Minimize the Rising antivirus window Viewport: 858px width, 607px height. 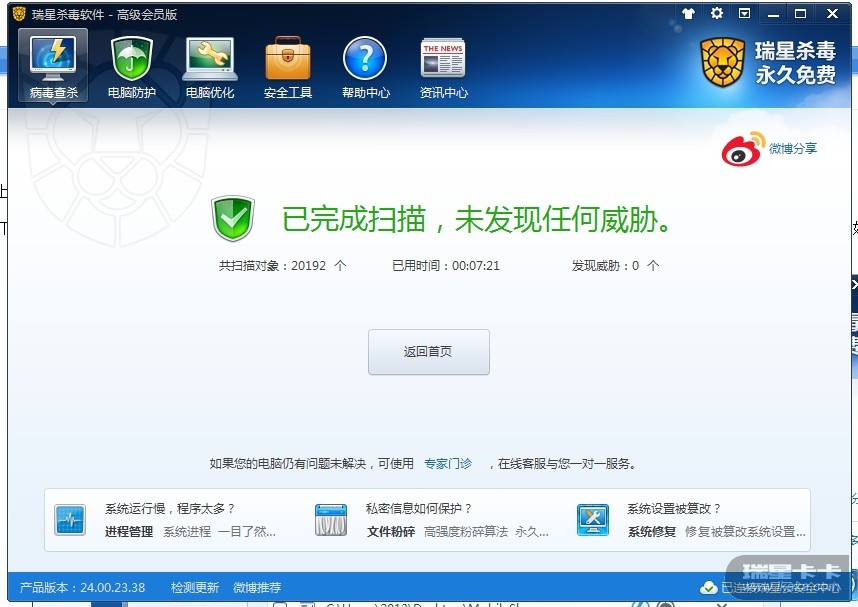(x=773, y=14)
